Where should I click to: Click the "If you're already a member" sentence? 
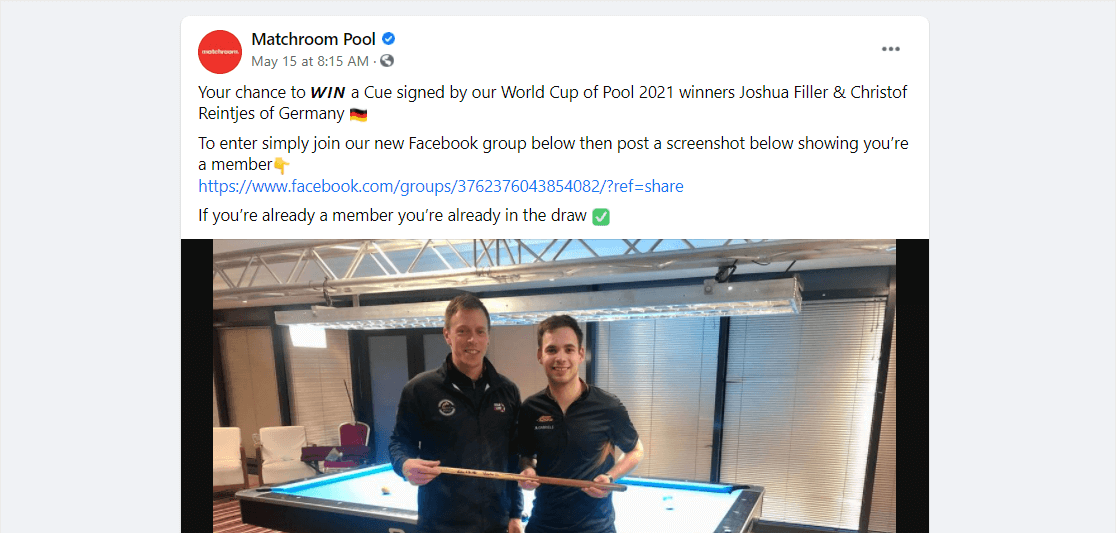coord(394,216)
